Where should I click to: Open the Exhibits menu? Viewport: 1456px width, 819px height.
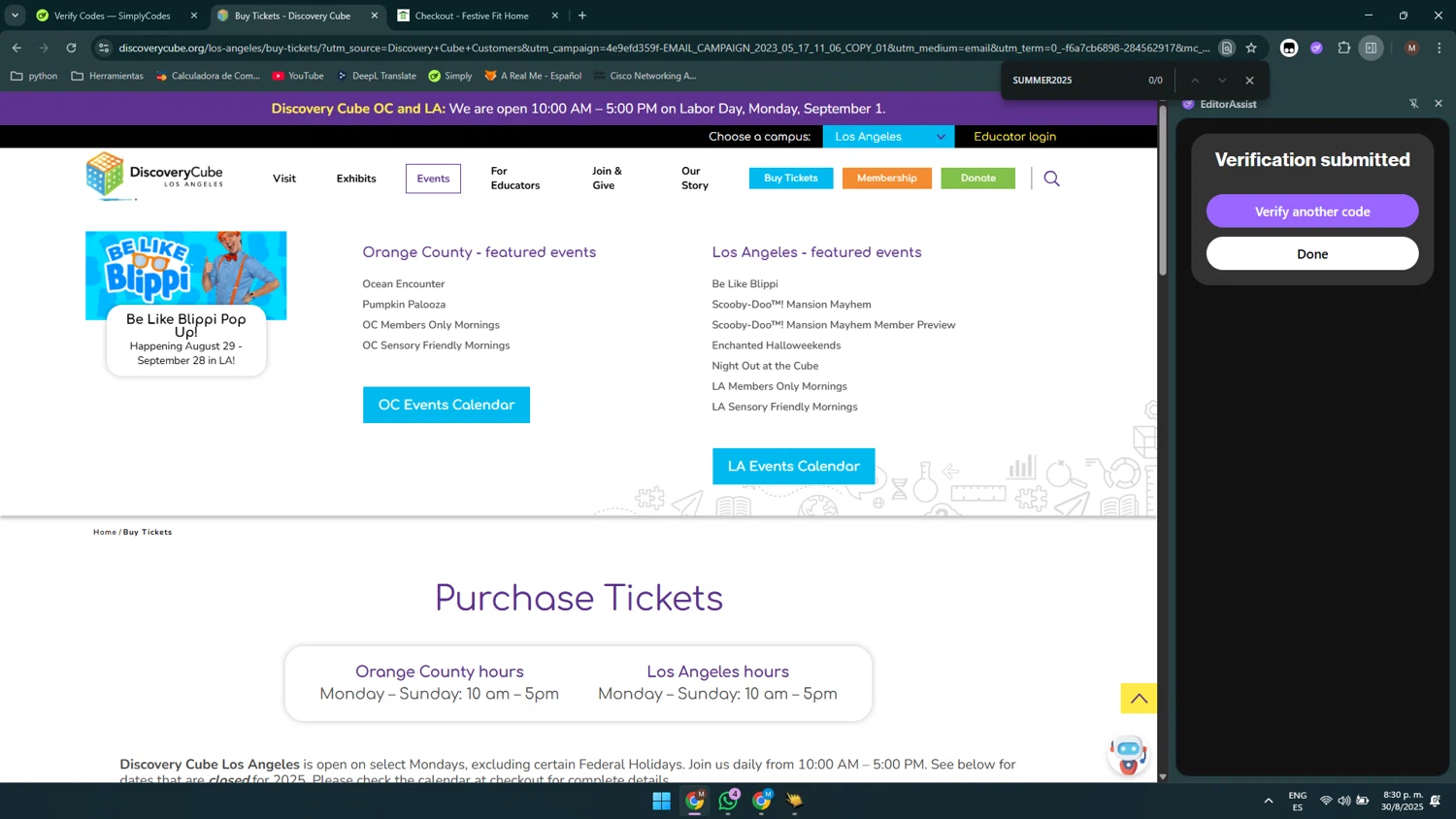click(356, 179)
